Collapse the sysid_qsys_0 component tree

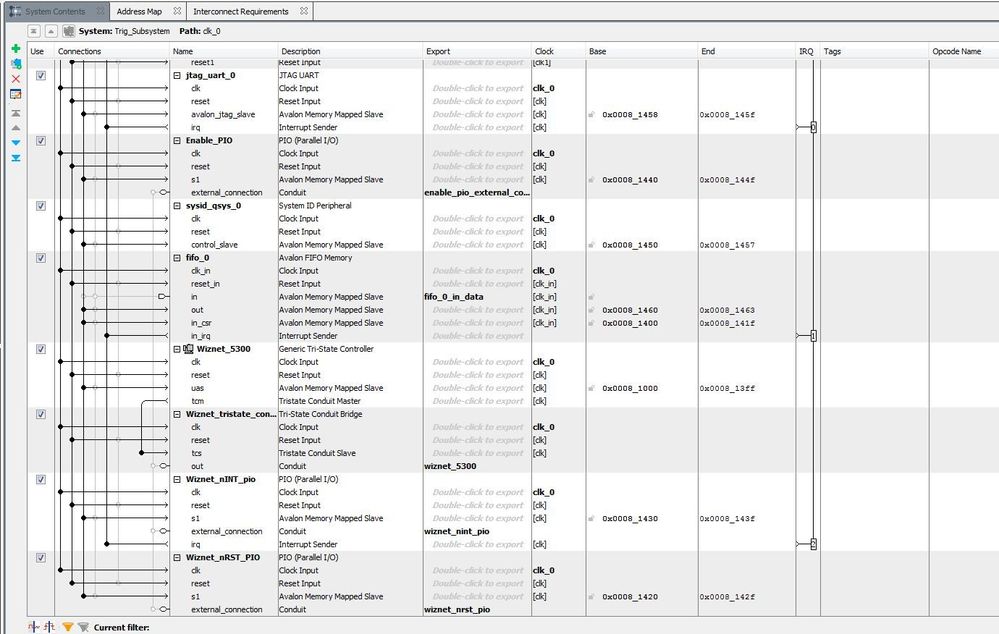tap(177, 206)
